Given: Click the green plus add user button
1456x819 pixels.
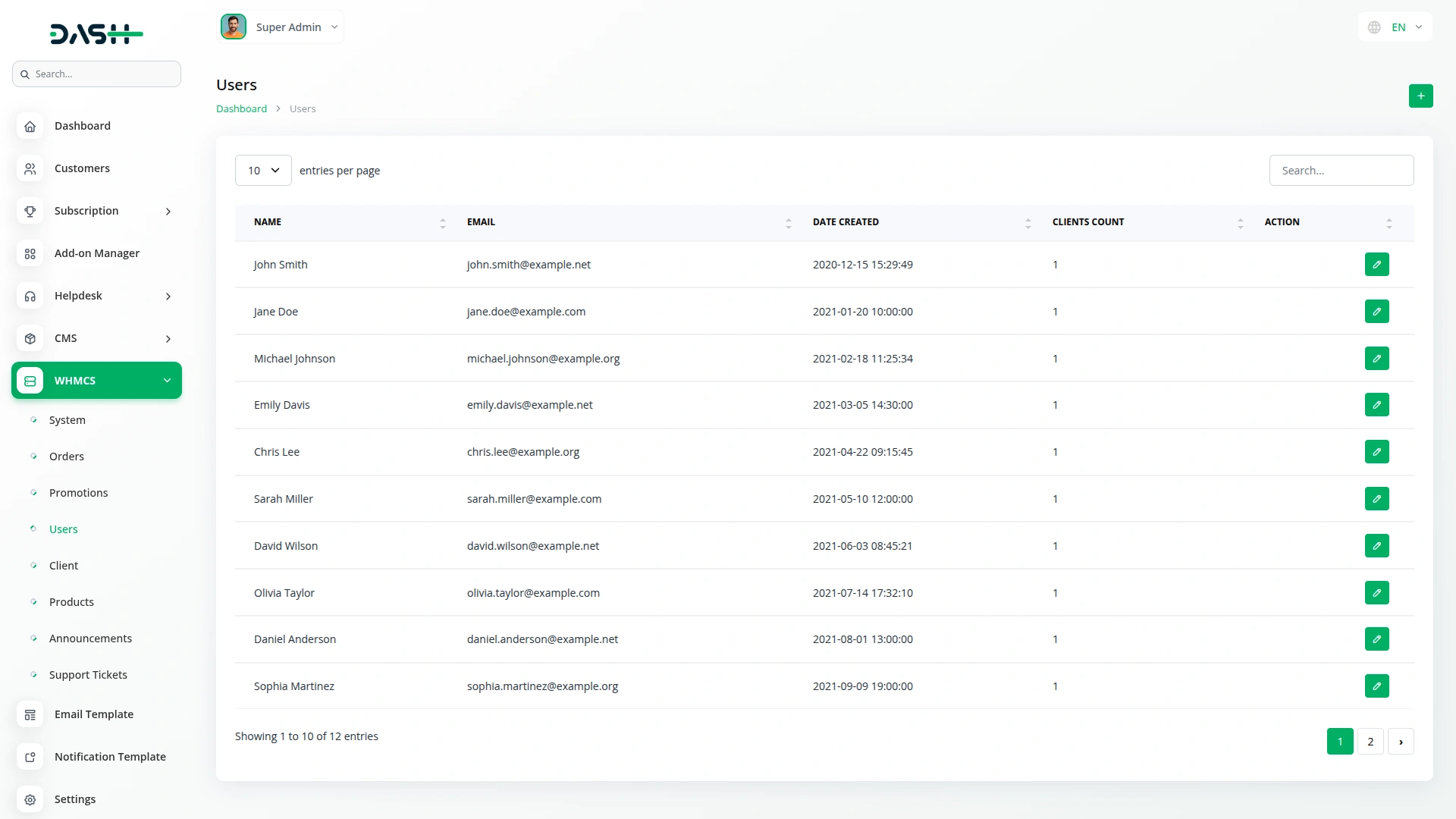Looking at the screenshot, I should point(1420,96).
